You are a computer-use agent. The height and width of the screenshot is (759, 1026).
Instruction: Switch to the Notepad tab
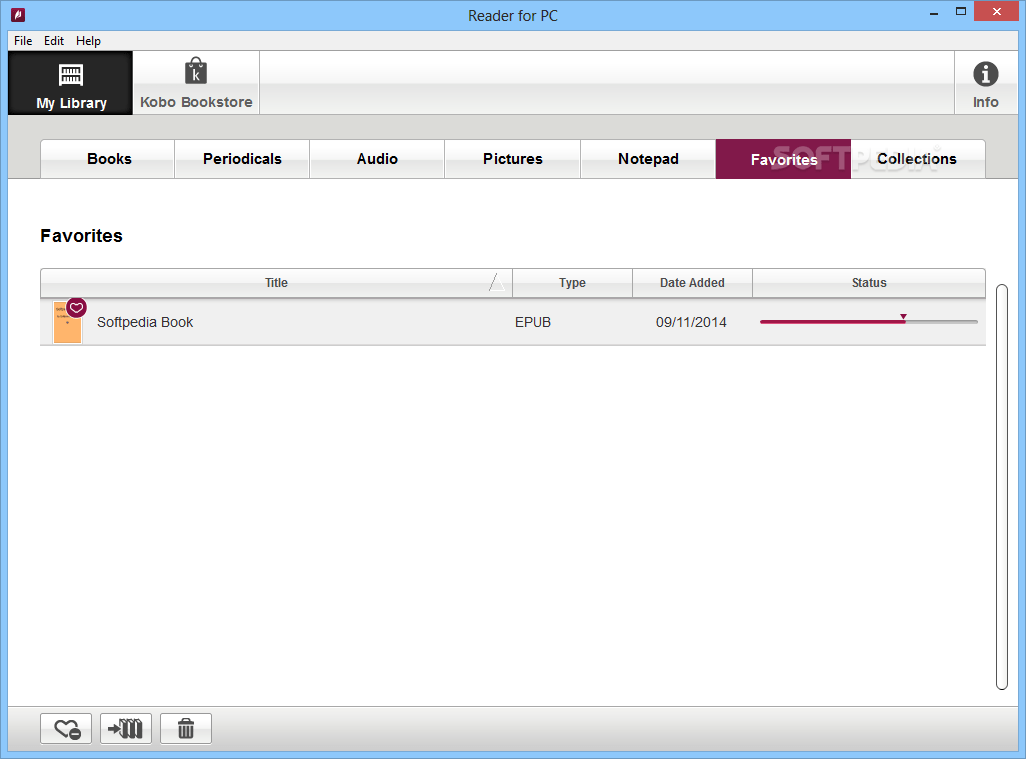point(648,159)
